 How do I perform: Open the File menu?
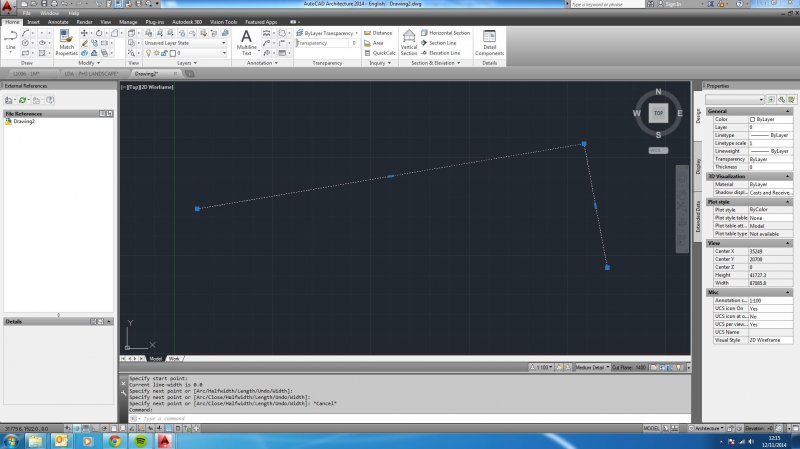[x=27, y=13]
